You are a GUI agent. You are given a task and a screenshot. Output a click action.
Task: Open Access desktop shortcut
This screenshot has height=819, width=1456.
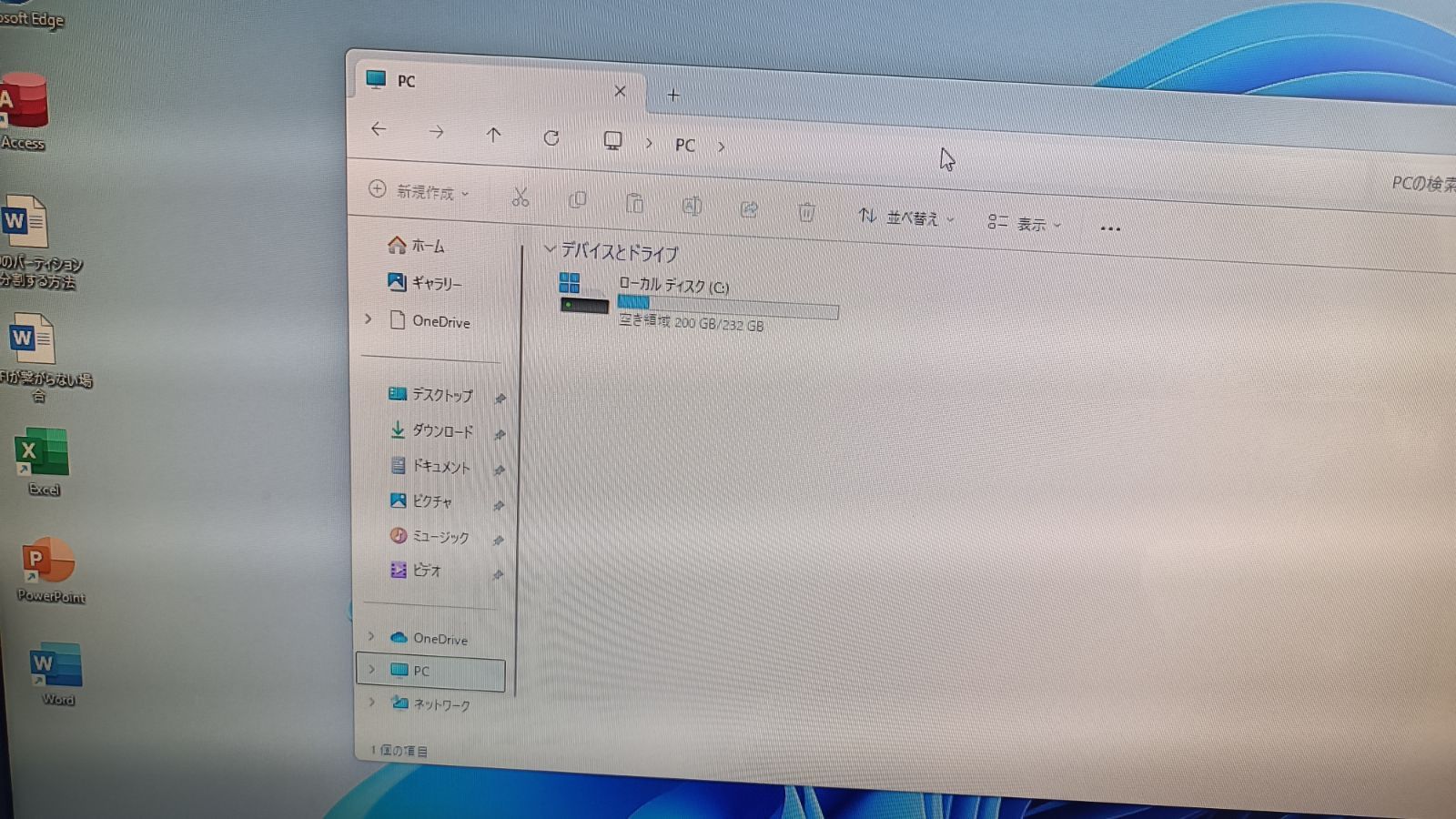pos(23,111)
